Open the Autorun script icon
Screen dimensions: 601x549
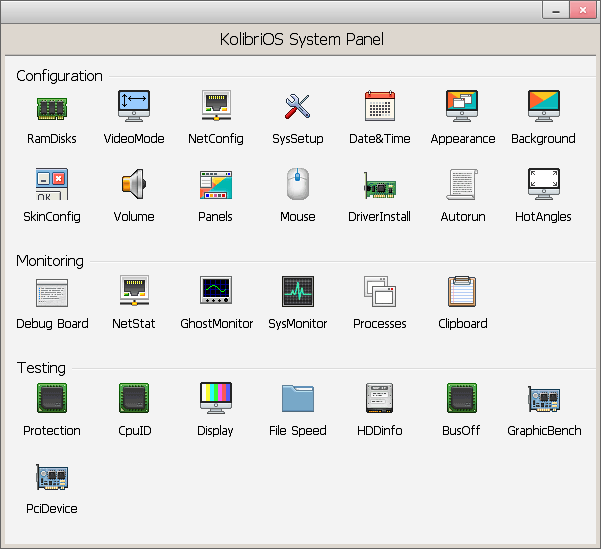[x=462, y=184]
